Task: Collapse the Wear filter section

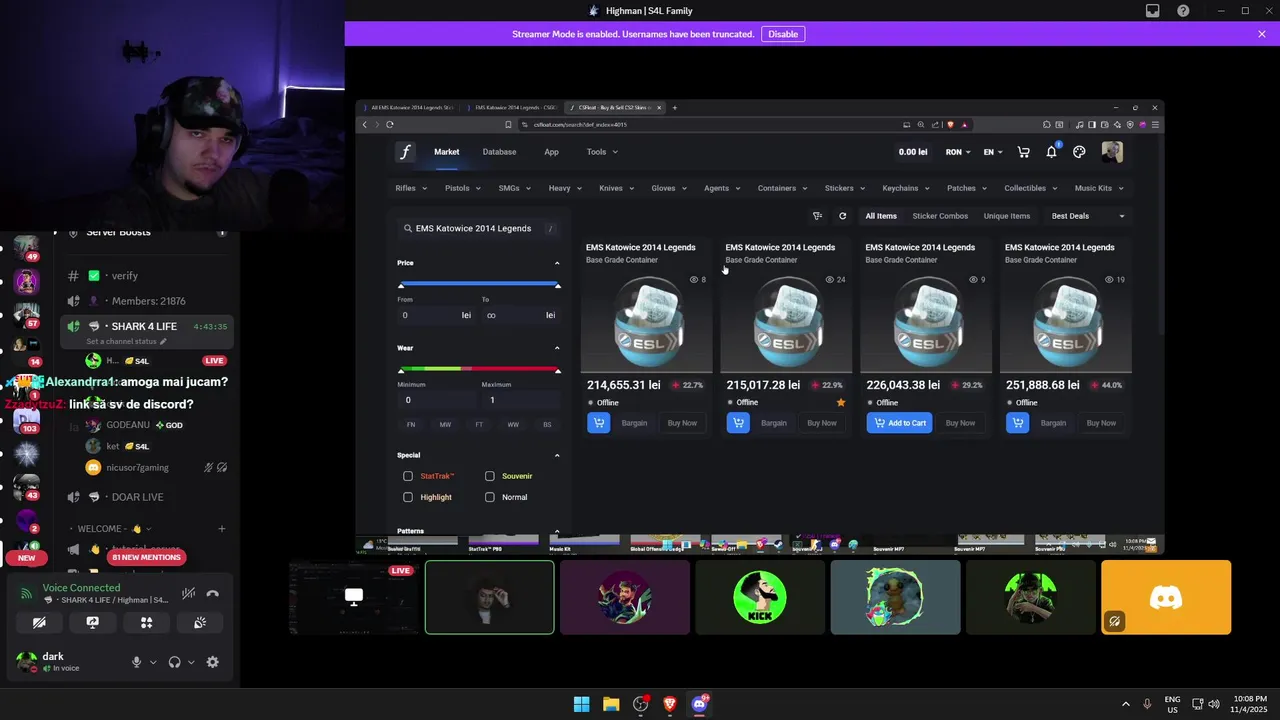Action: point(557,348)
